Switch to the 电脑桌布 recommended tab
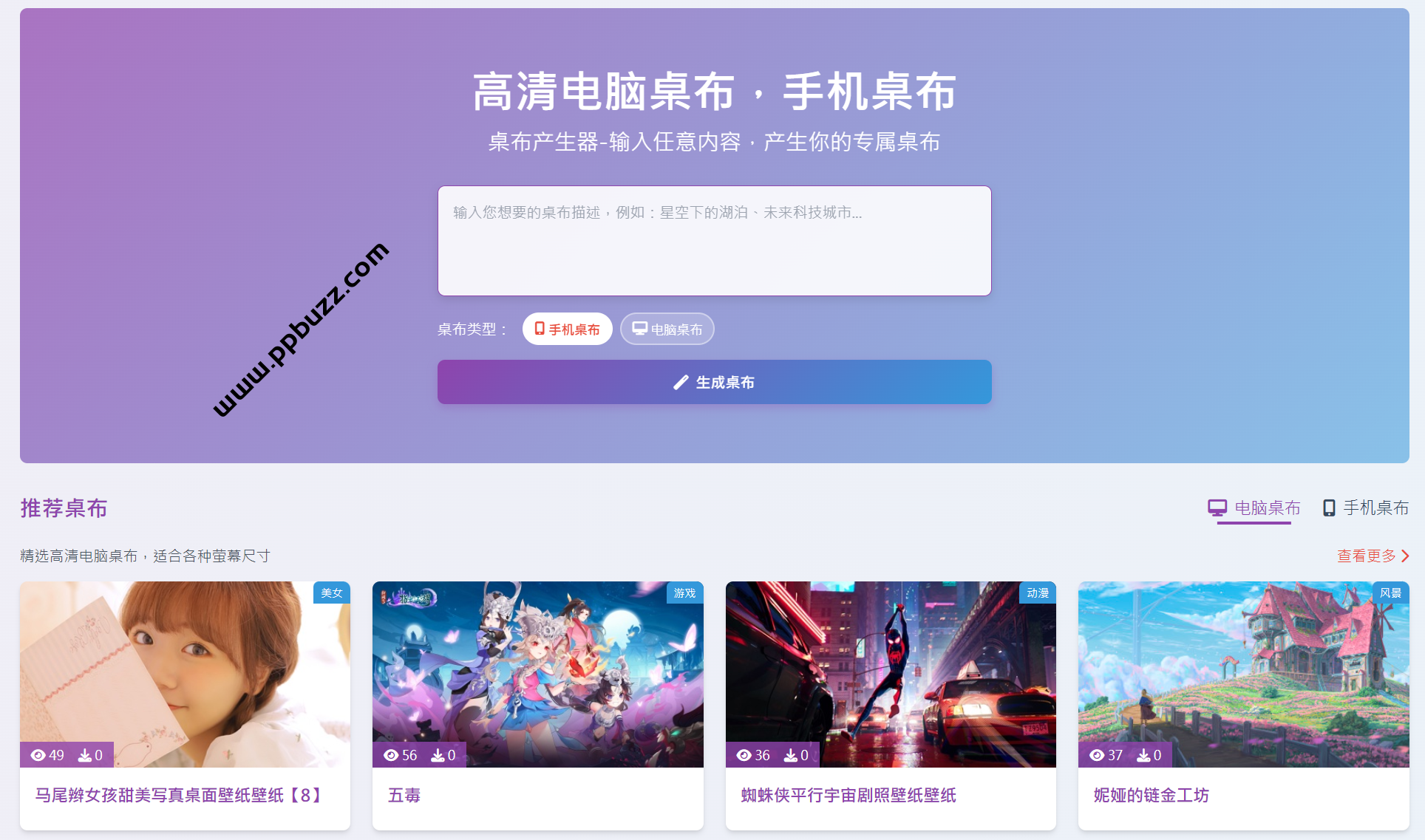The image size is (1425, 840). 1254,508
